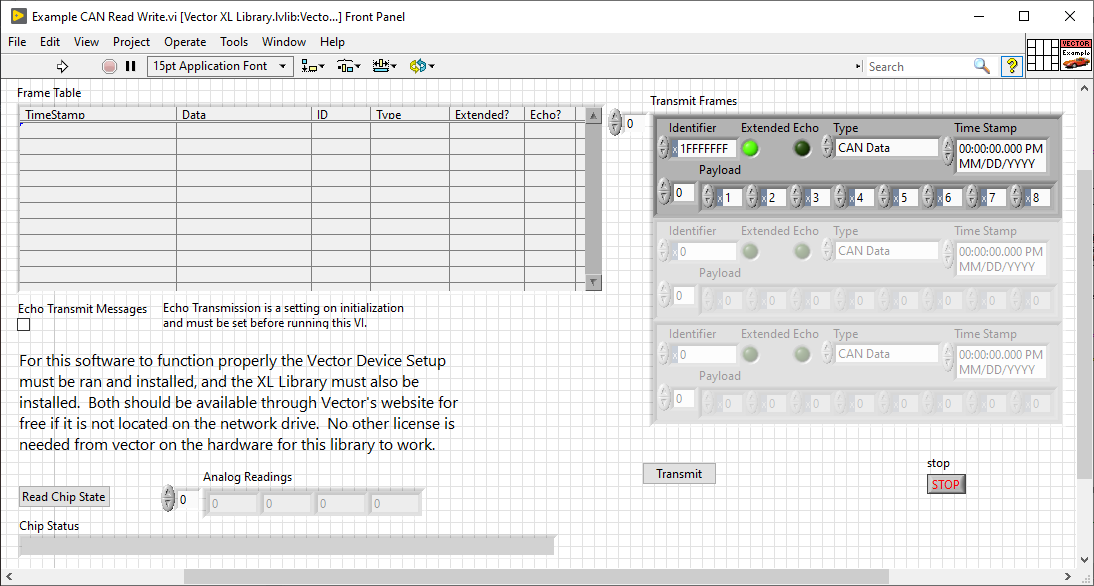1094x586 pixels.
Task: Click the window vertical scrollbar thumb
Action: pyautogui.click(x=1084, y=324)
